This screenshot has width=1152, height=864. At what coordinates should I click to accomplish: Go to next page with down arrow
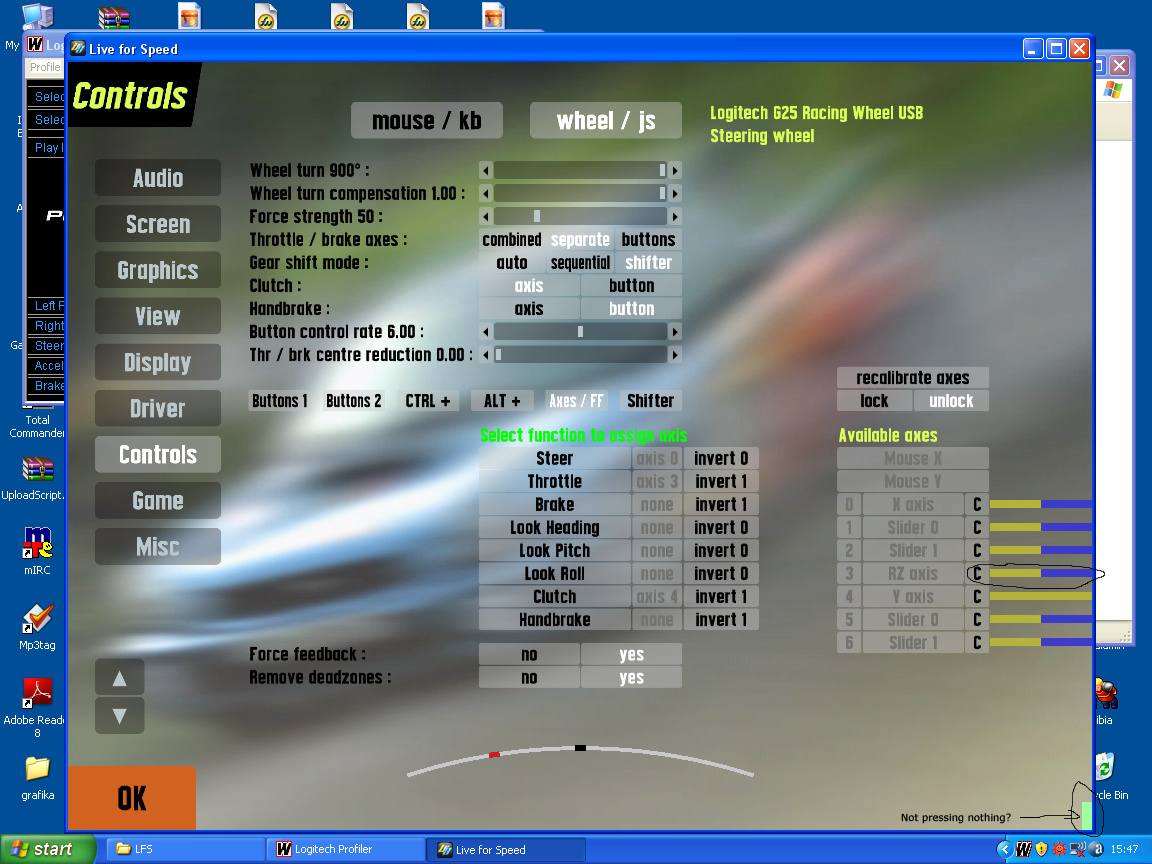tap(119, 716)
